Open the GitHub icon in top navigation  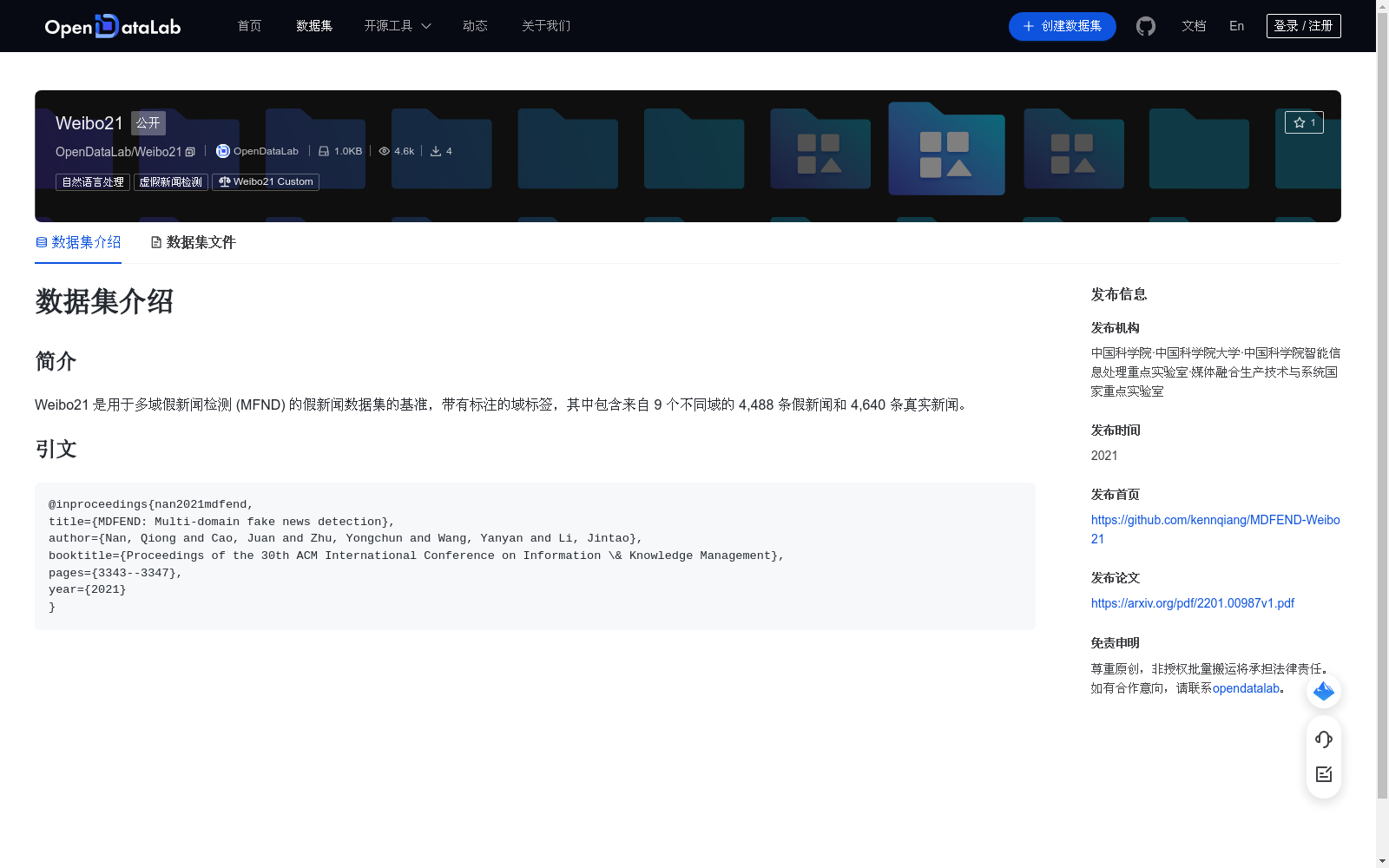pyautogui.click(x=1145, y=26)
